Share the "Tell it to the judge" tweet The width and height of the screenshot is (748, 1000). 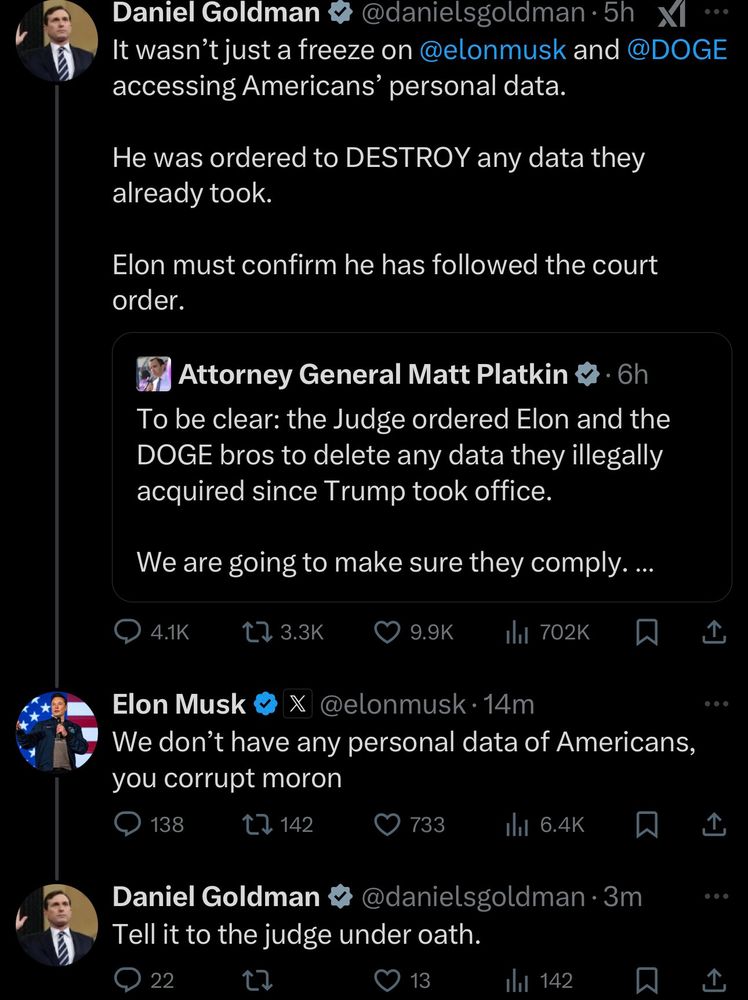[713, 980]
